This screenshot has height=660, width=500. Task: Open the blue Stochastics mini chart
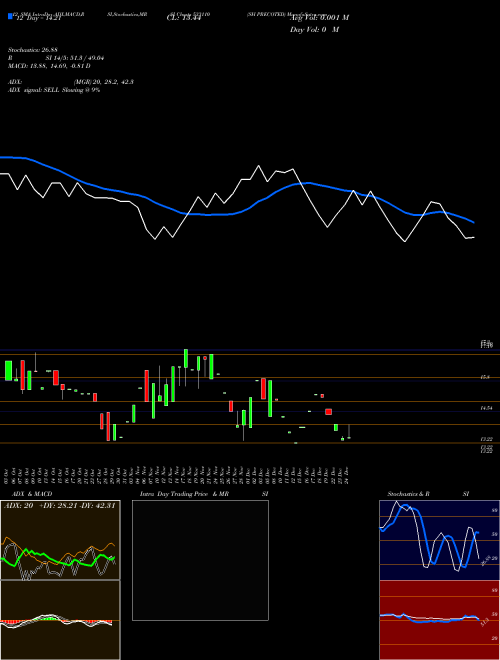coord(439,540)
